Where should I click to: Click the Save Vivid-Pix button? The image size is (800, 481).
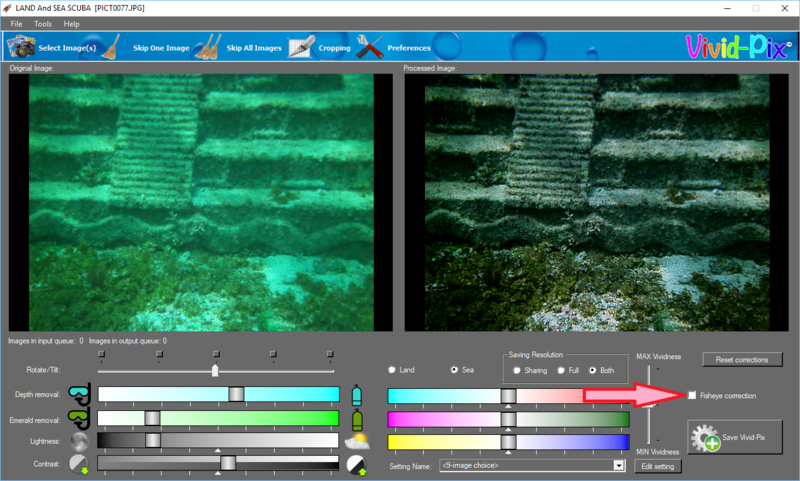pos(736,439)
